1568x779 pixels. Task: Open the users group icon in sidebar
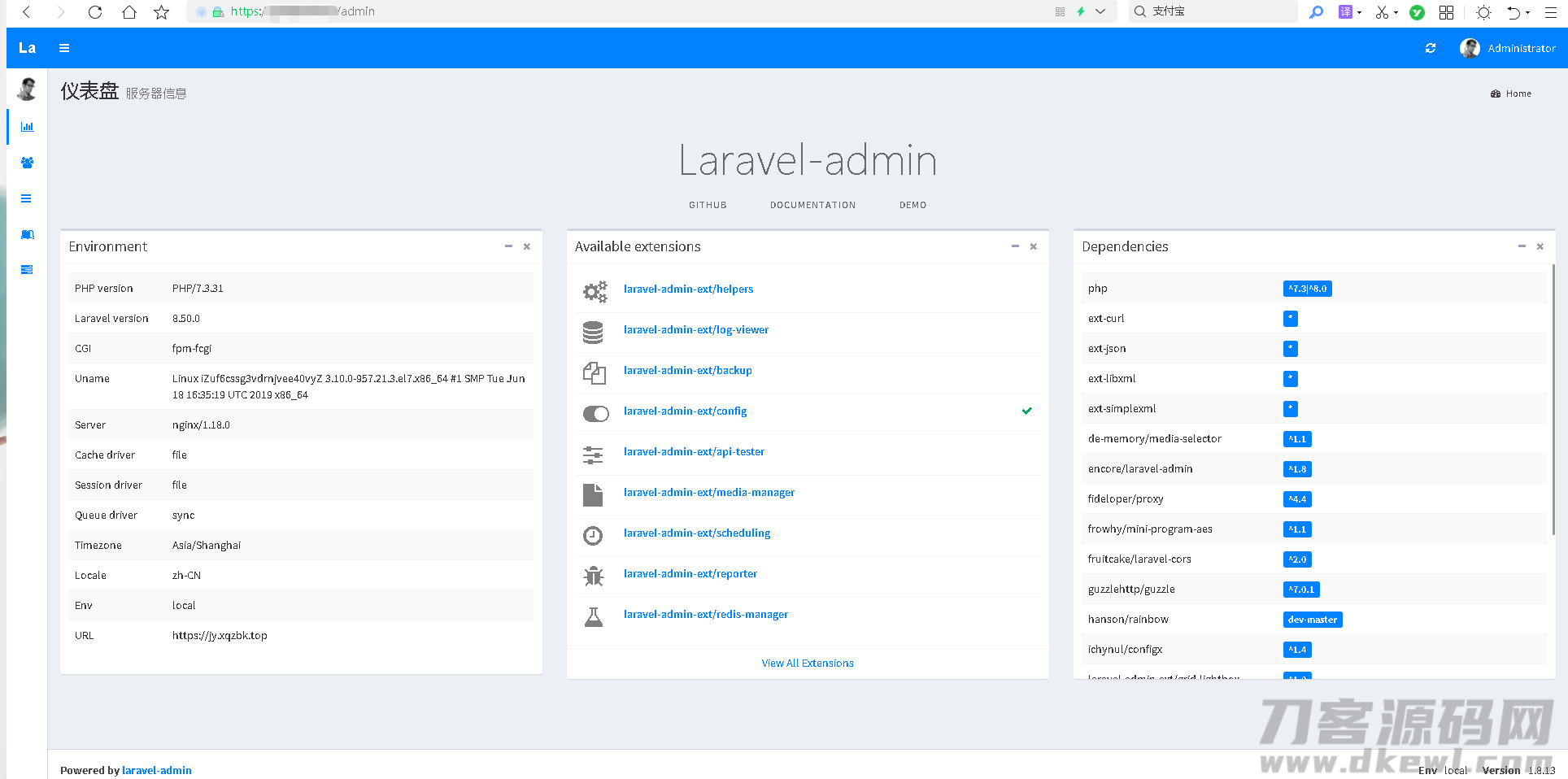click(x=27, y=163)
